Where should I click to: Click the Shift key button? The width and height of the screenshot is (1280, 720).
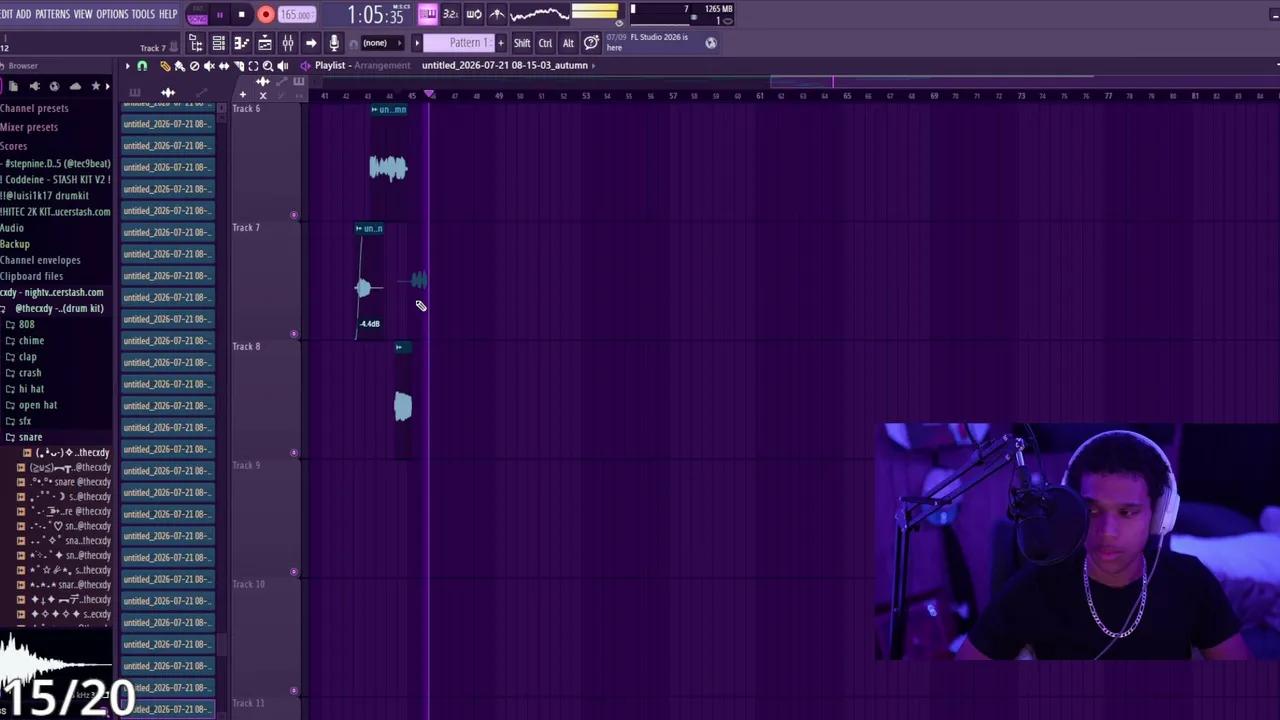(522, 43)
